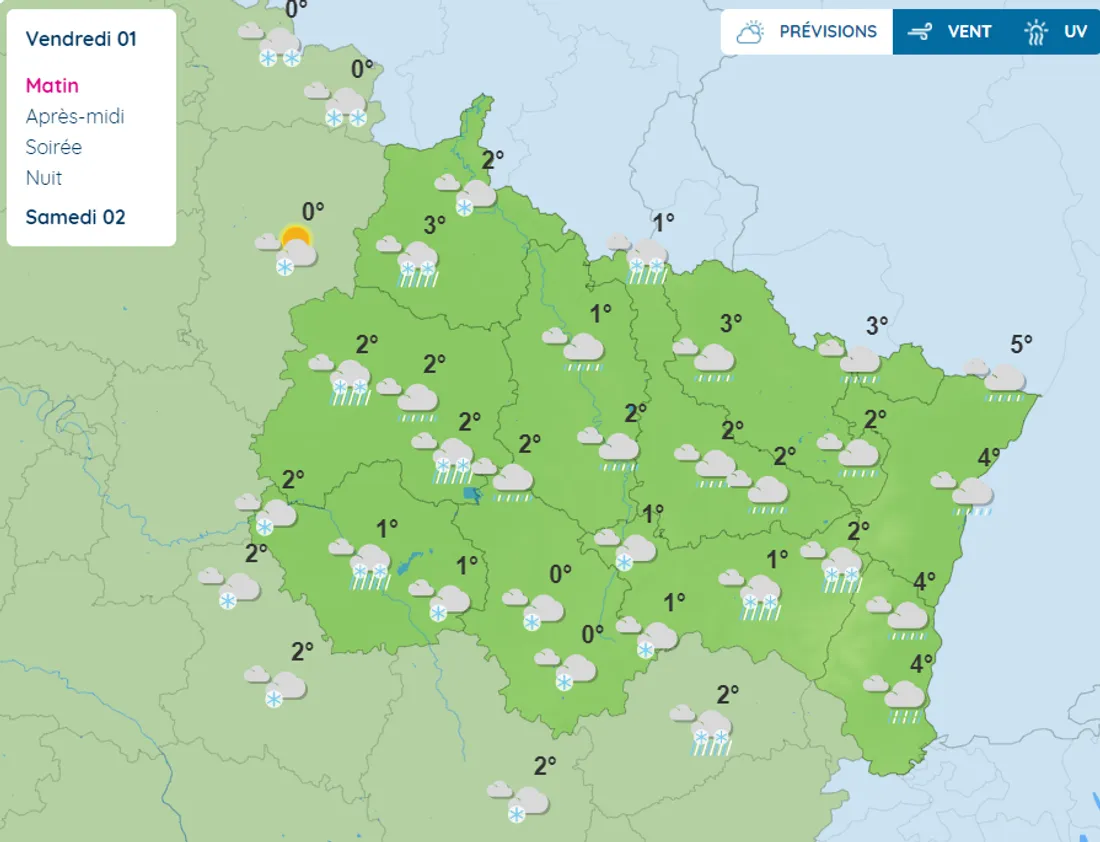Click the 0° label above the sun icon

pos(313,211)
